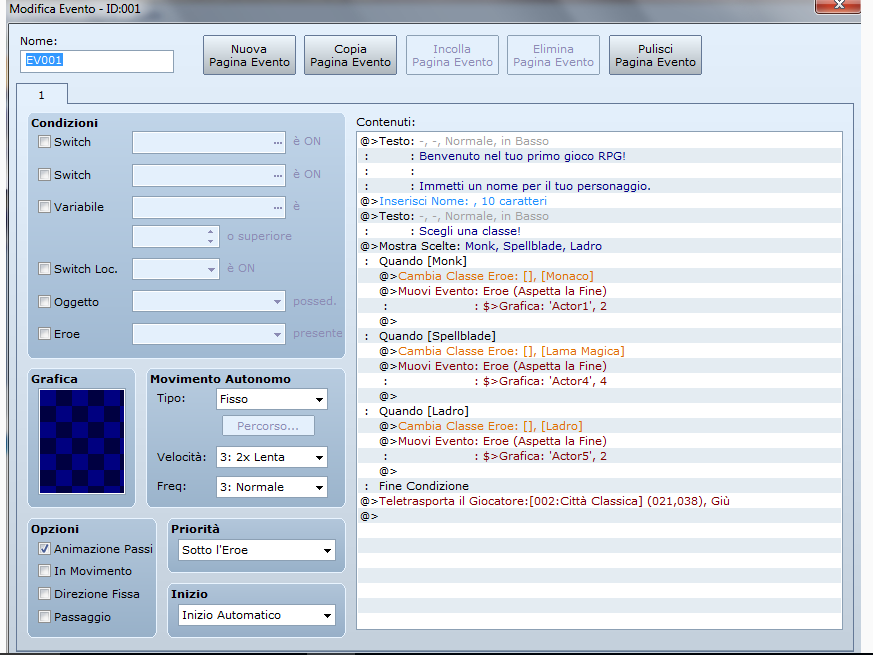The height and width of the screenshot is (655, 873).
Task: Select the Mostra Scelte command line
Action: coord(481,246)
